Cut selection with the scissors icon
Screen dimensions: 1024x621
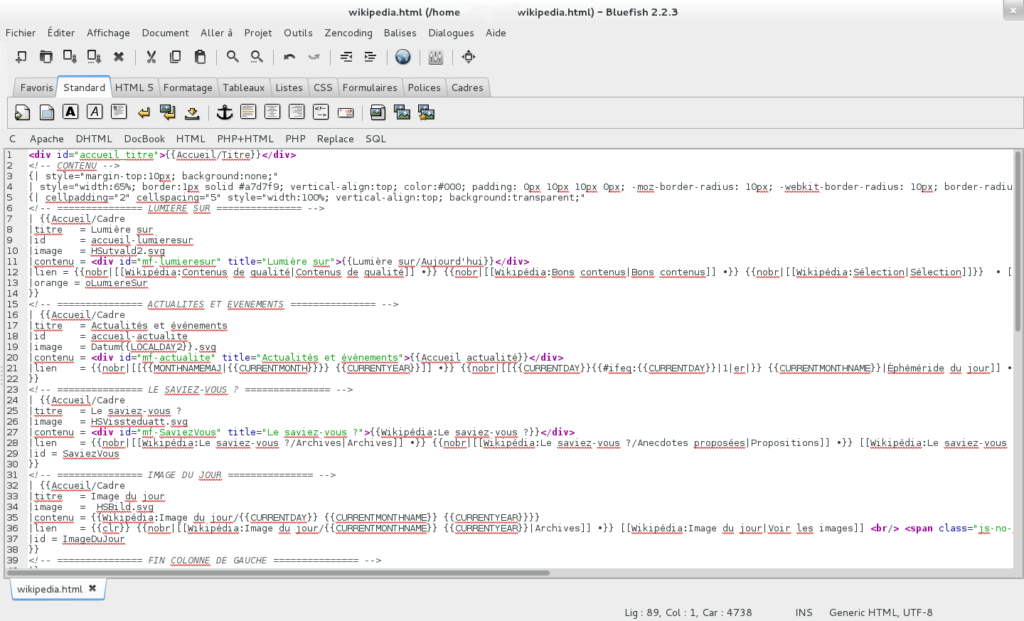click(x=150, y=57)
